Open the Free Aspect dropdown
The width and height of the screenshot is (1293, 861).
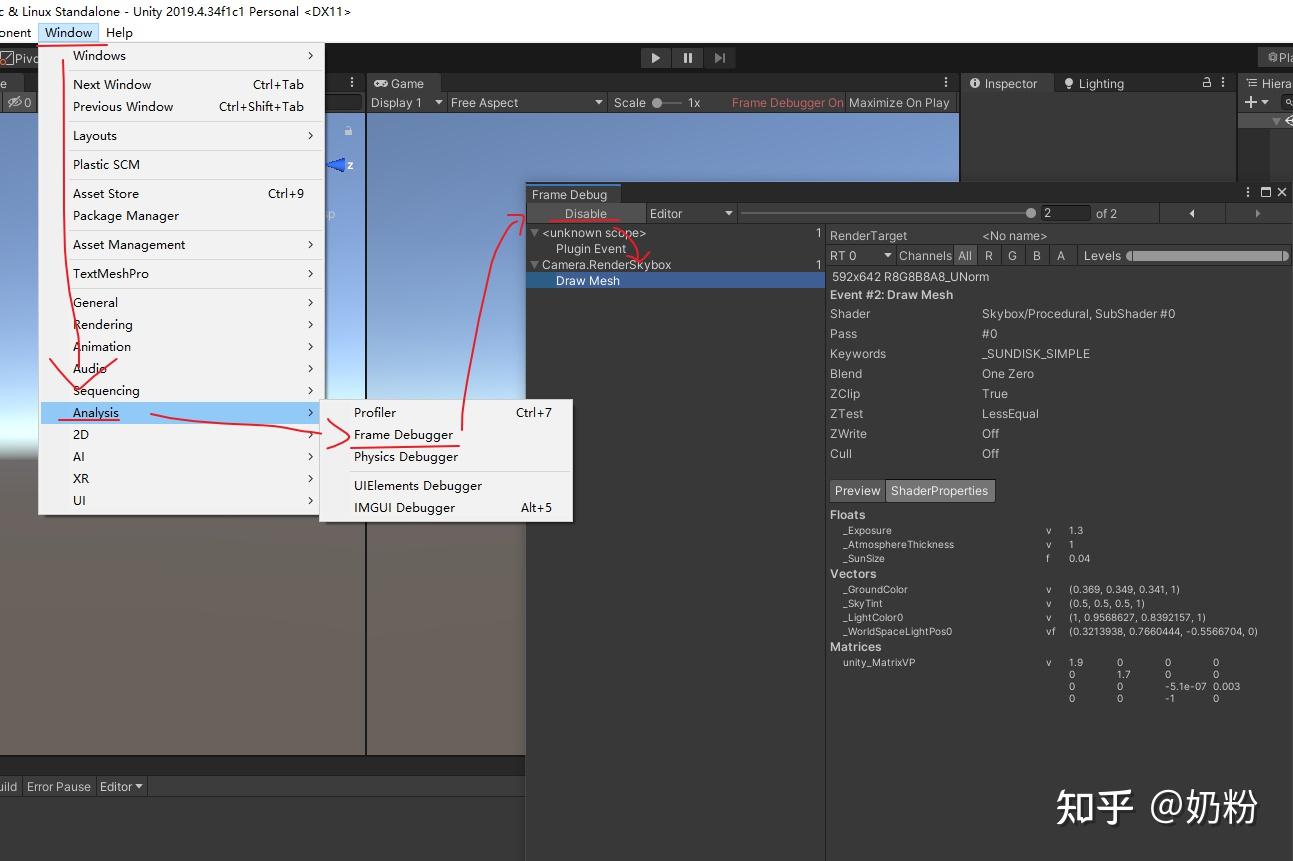pyautogui.click(x=523, y=102)
